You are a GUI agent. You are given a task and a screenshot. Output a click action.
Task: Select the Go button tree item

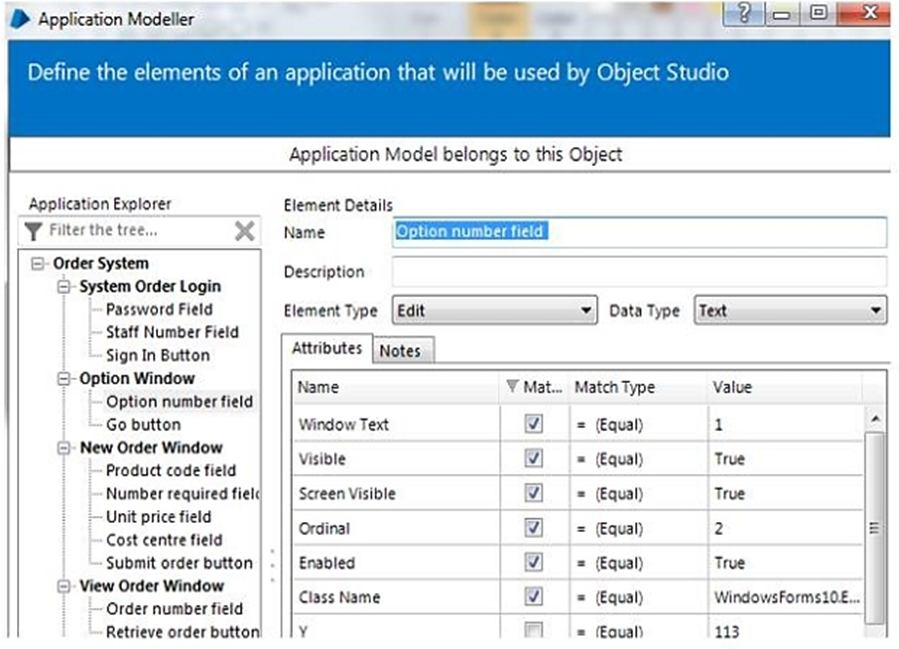[x=143, y=425]
